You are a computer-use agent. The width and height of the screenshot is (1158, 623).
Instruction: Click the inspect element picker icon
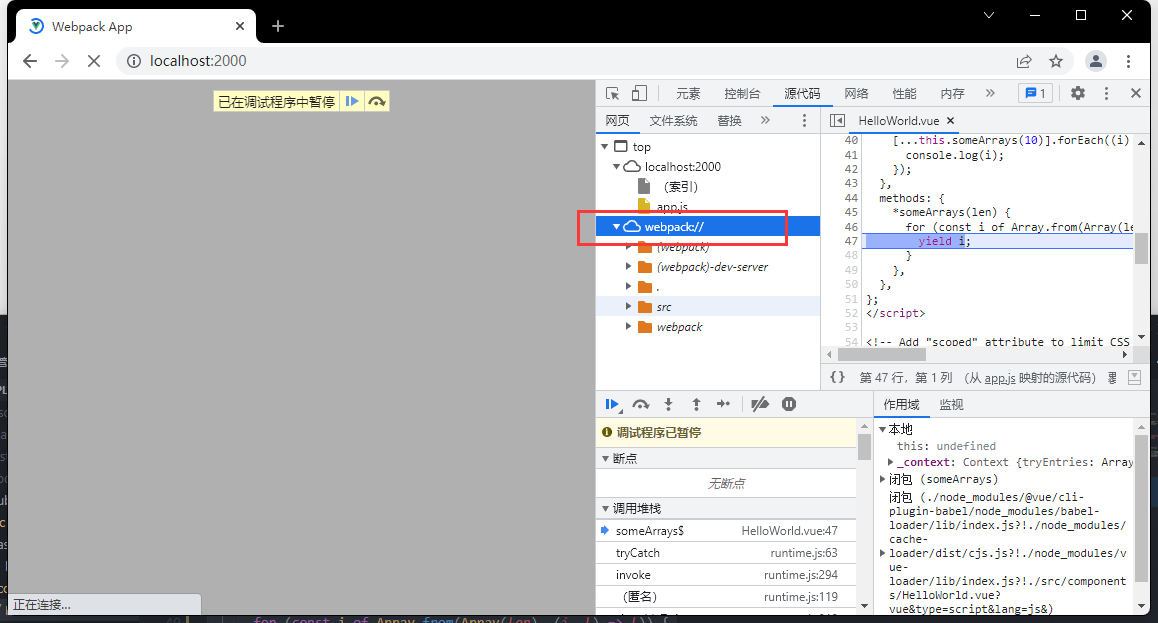tap(612, 93)
